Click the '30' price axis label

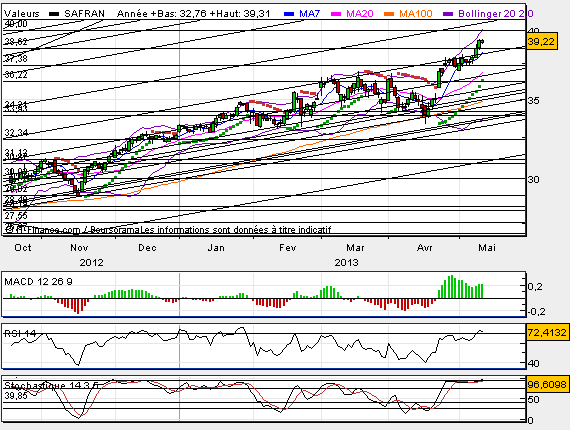click(x=533, y=179)
